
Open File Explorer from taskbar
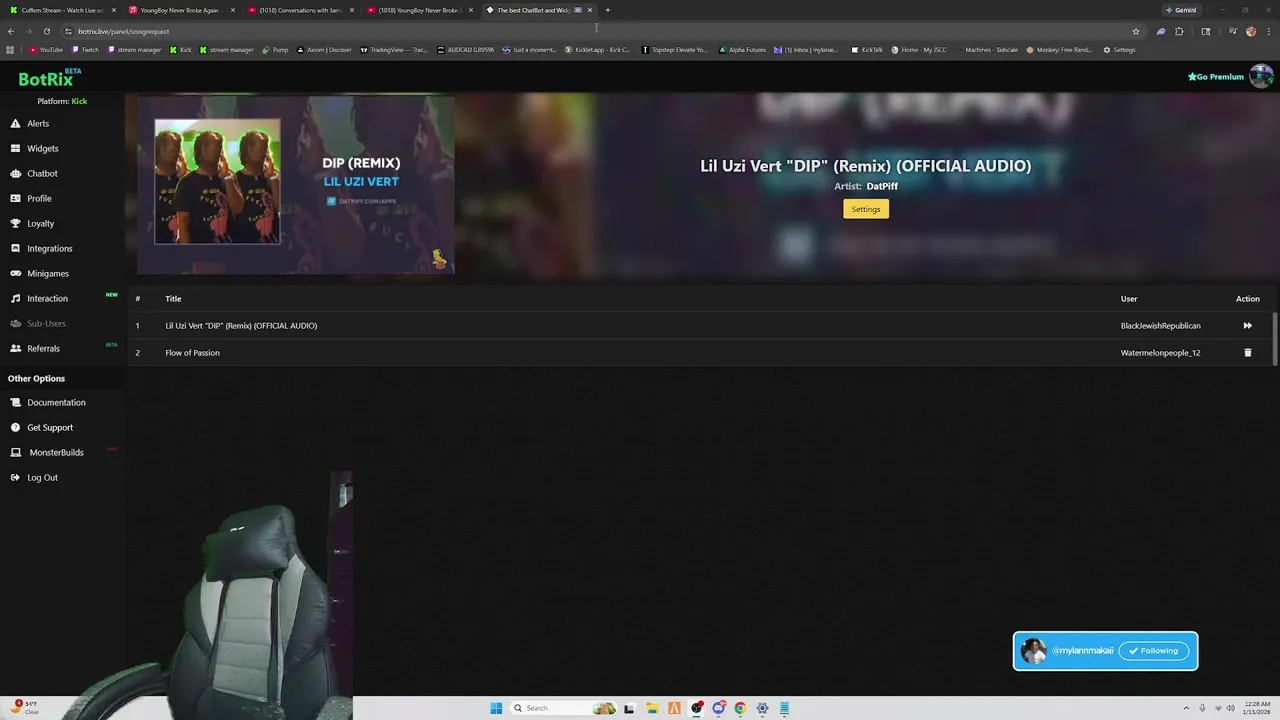tap(651, 708)
